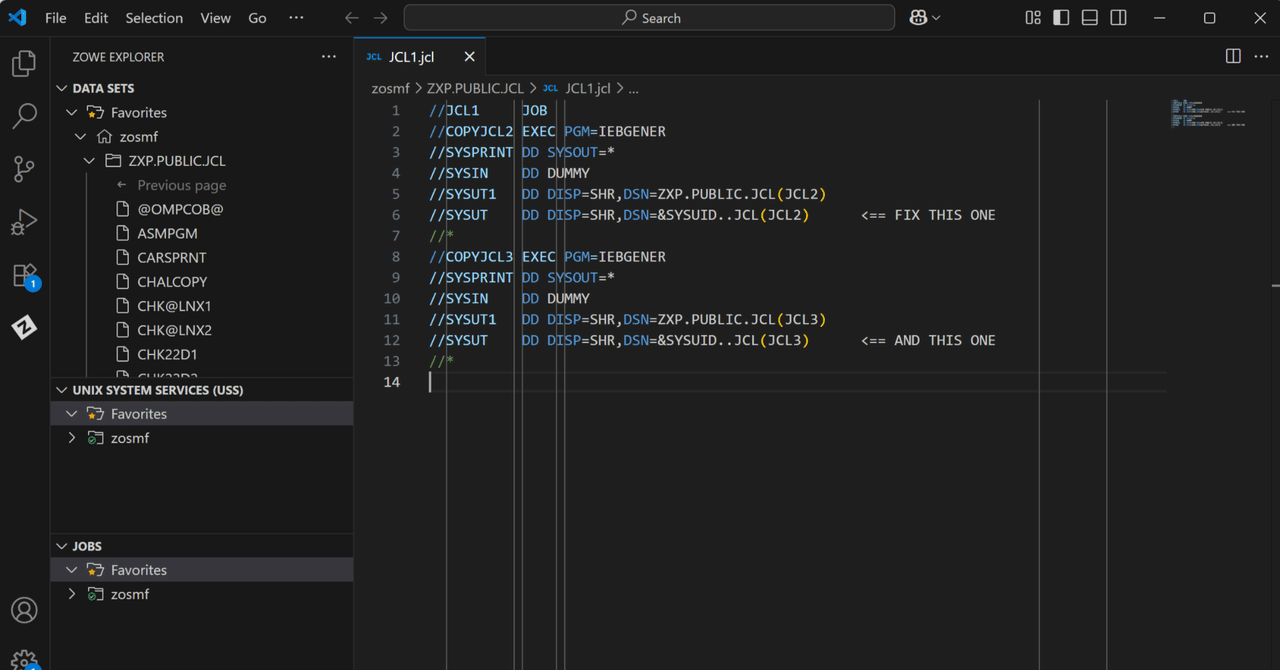
Task: Select the JCL1.jcl editor tab
Action: 411,57
